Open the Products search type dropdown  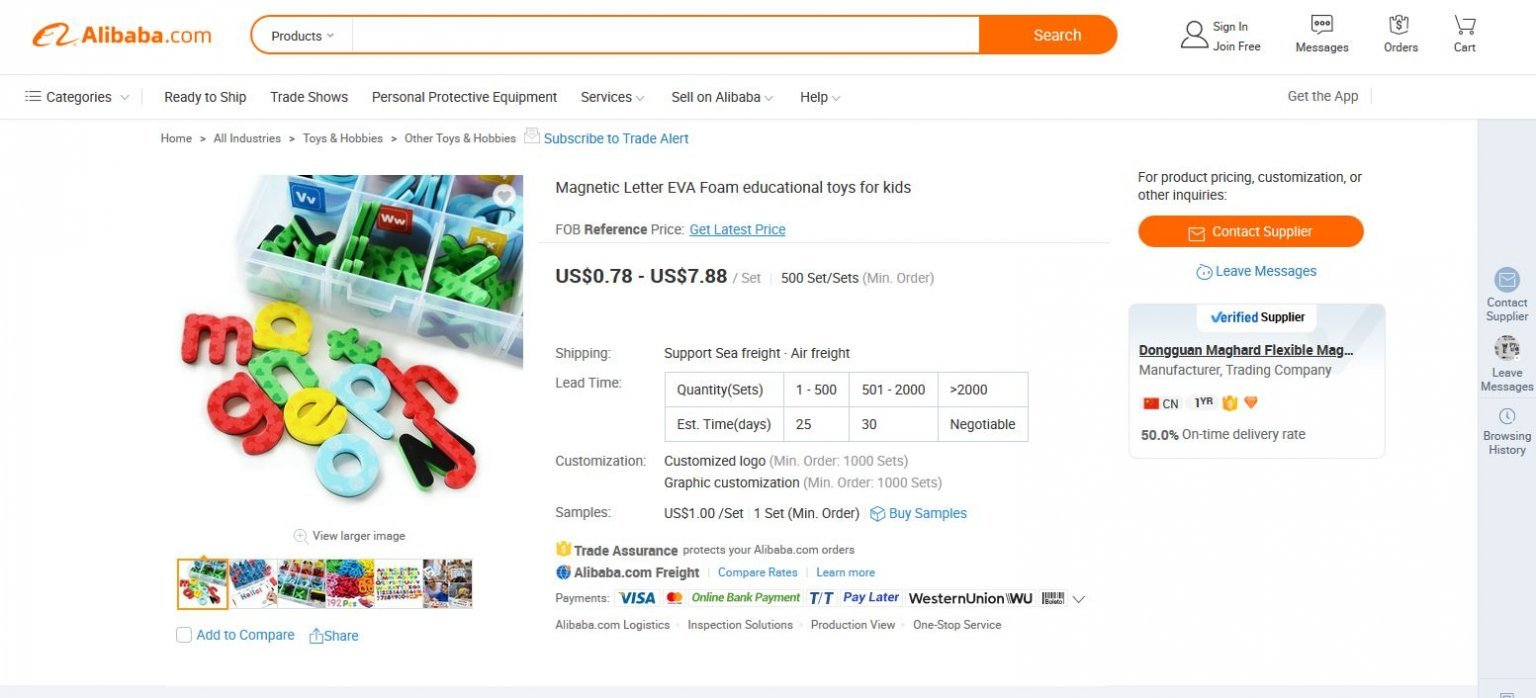pos(302,36)
